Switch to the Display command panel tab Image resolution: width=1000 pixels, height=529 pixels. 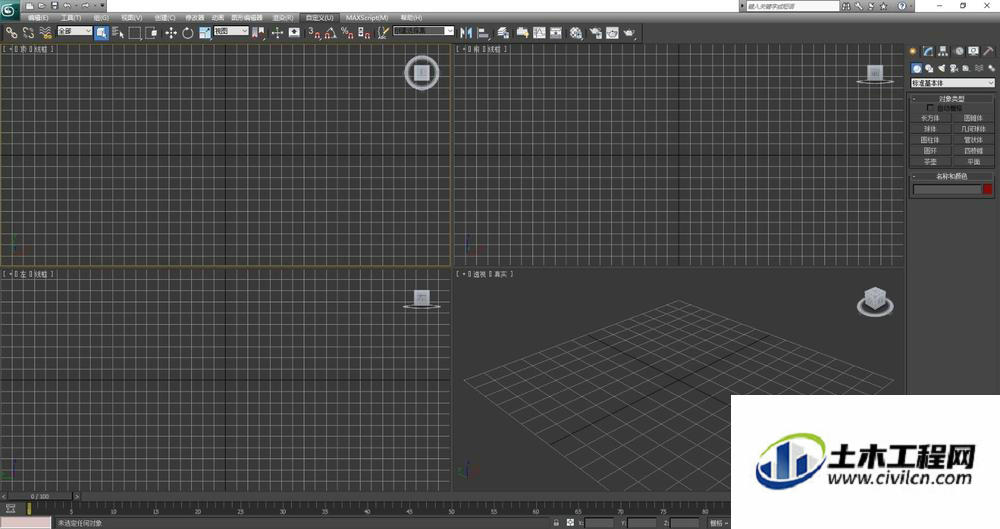coord(973,51)
